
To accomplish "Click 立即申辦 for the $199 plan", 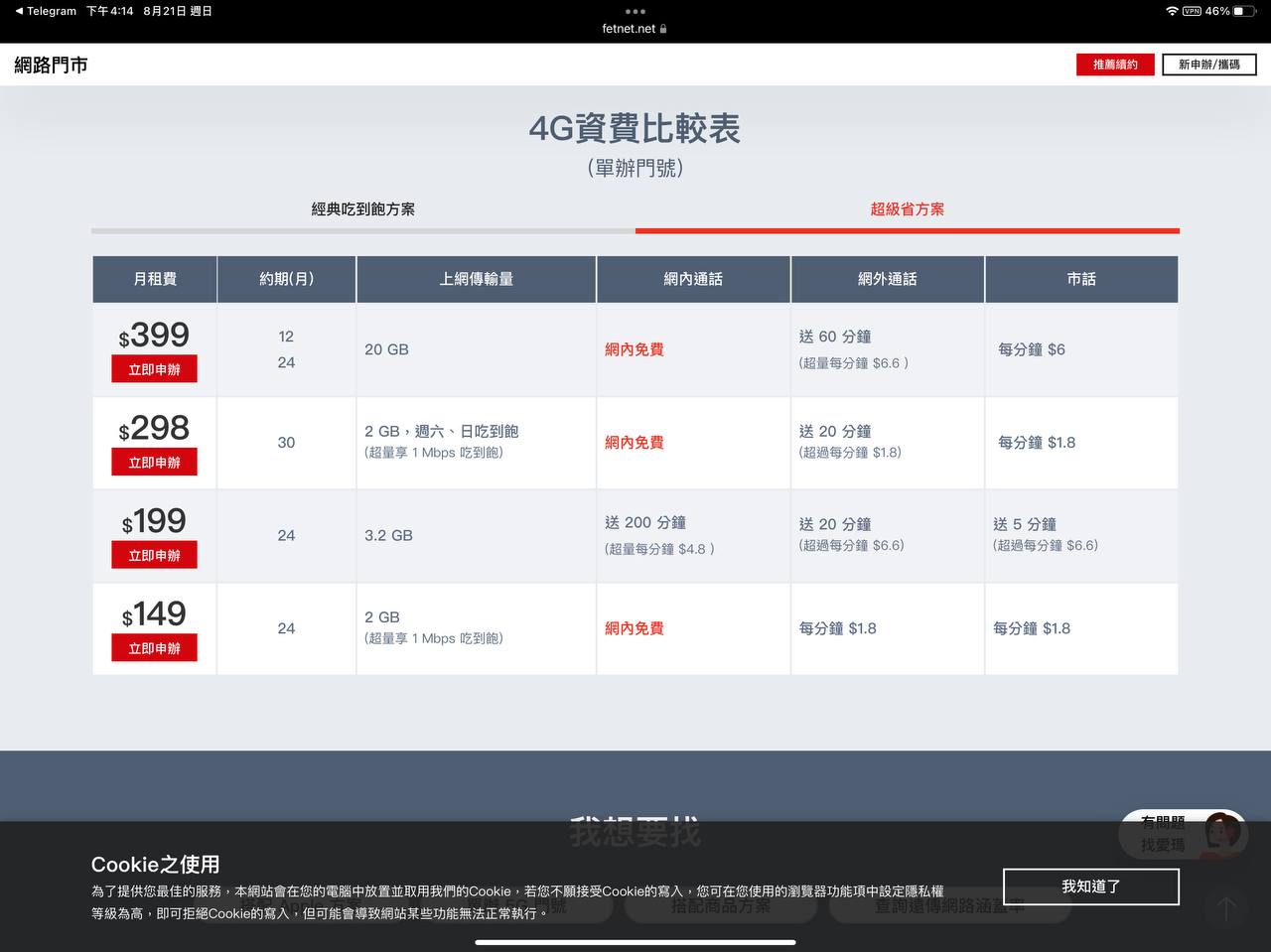I will coord(154,555).
